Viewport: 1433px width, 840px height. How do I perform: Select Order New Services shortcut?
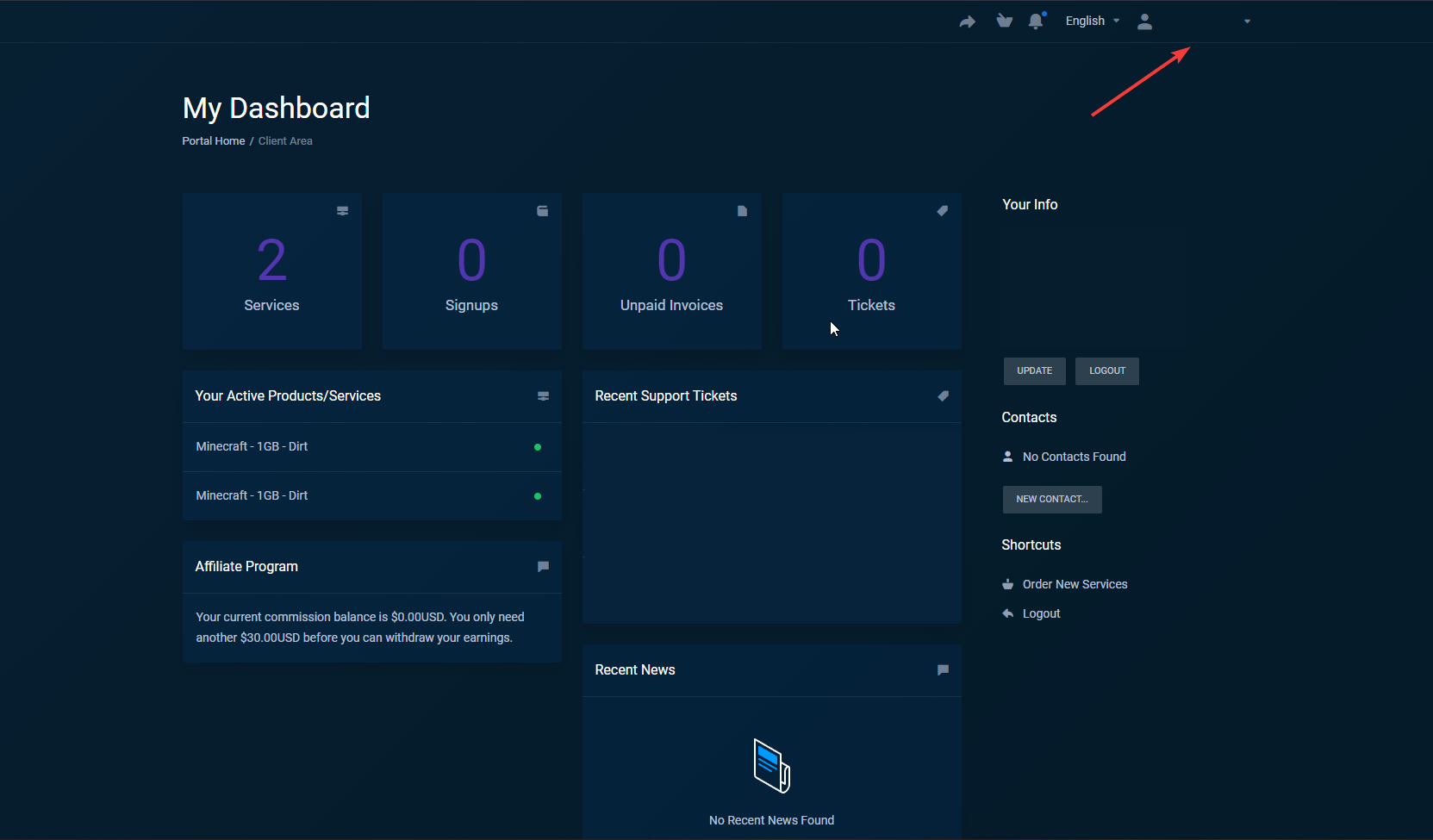(1075, 584)
